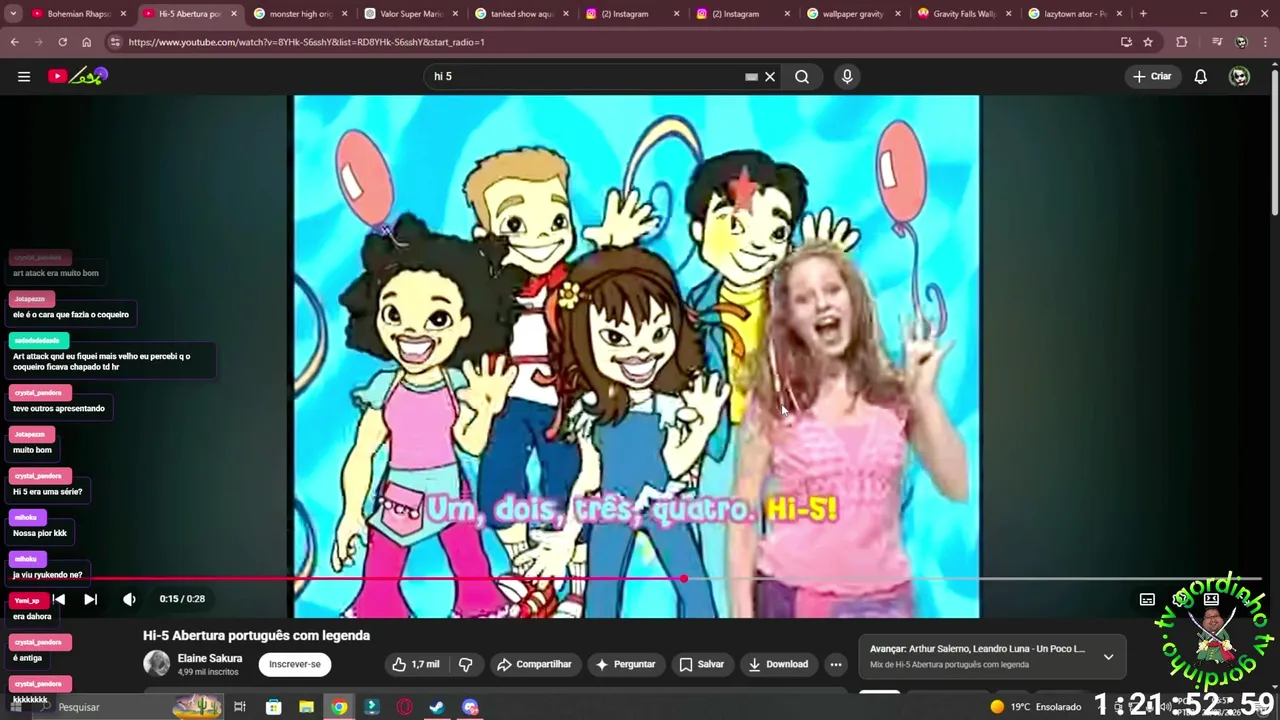The height and width of the screenshot is (720, 1280).
Task: Switch to wallpaper gravity tab
Action: pyautogui.click(x=853, y=14)
